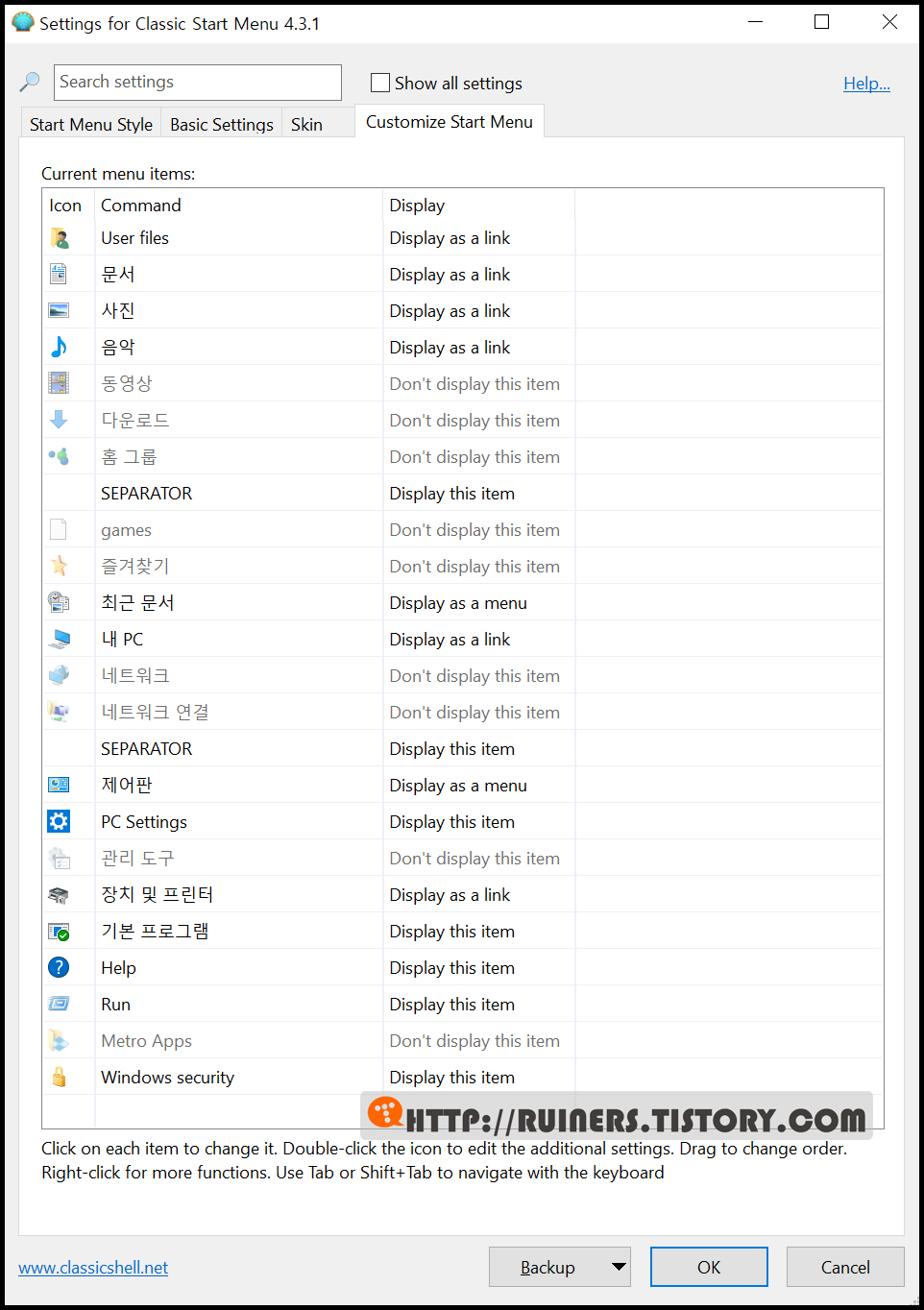Open display option for PC Settings
This screenshot has width=924, height=1310.
click(x=452, y=822)
